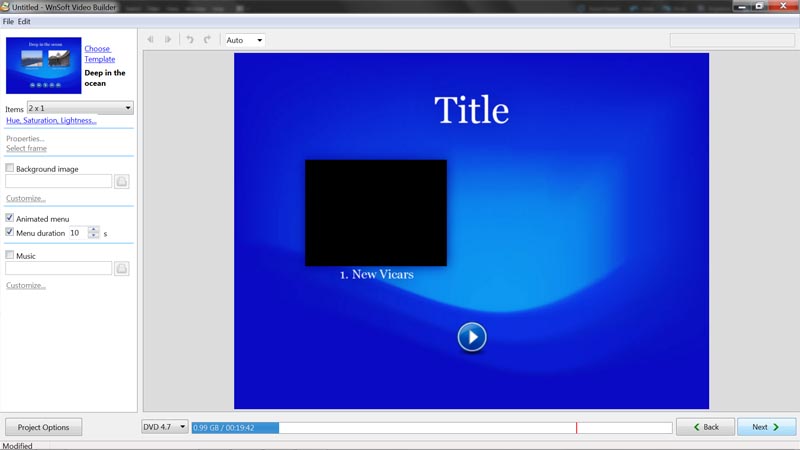Viewport: 800px width, 450px height.
Task: Open the Hue, Saturation, Lightness link
Action: point(51,121)
